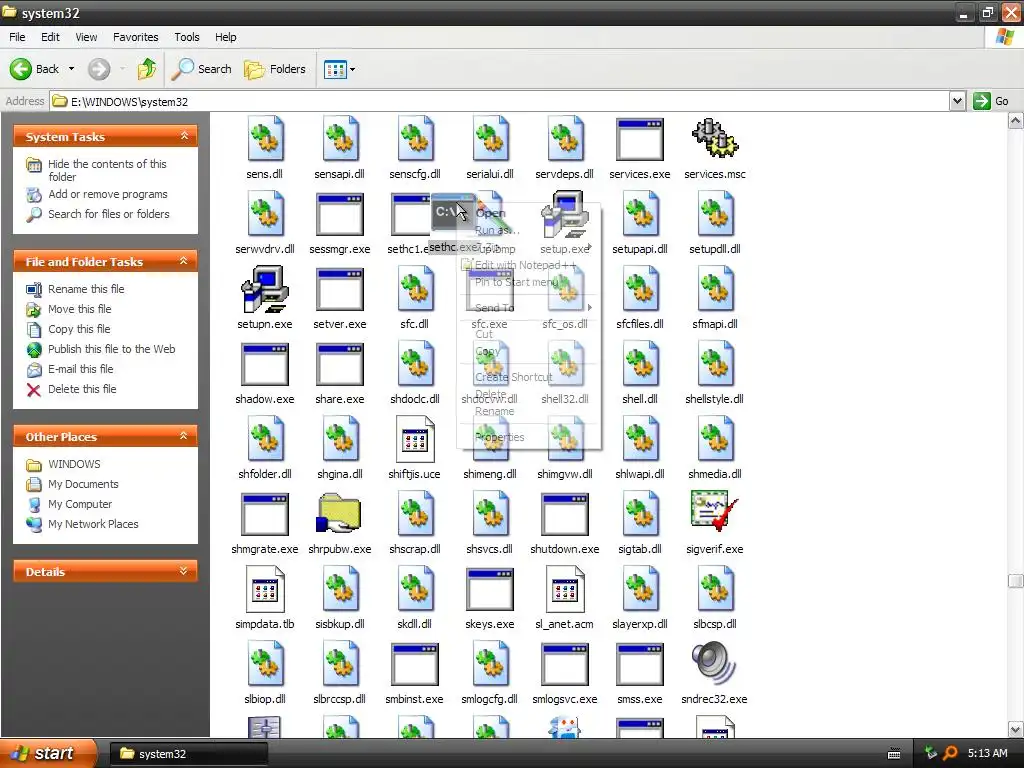Screen dimensions: 1024x768
Task: Select the skeys.exe file icon
Action: point(490,589)
